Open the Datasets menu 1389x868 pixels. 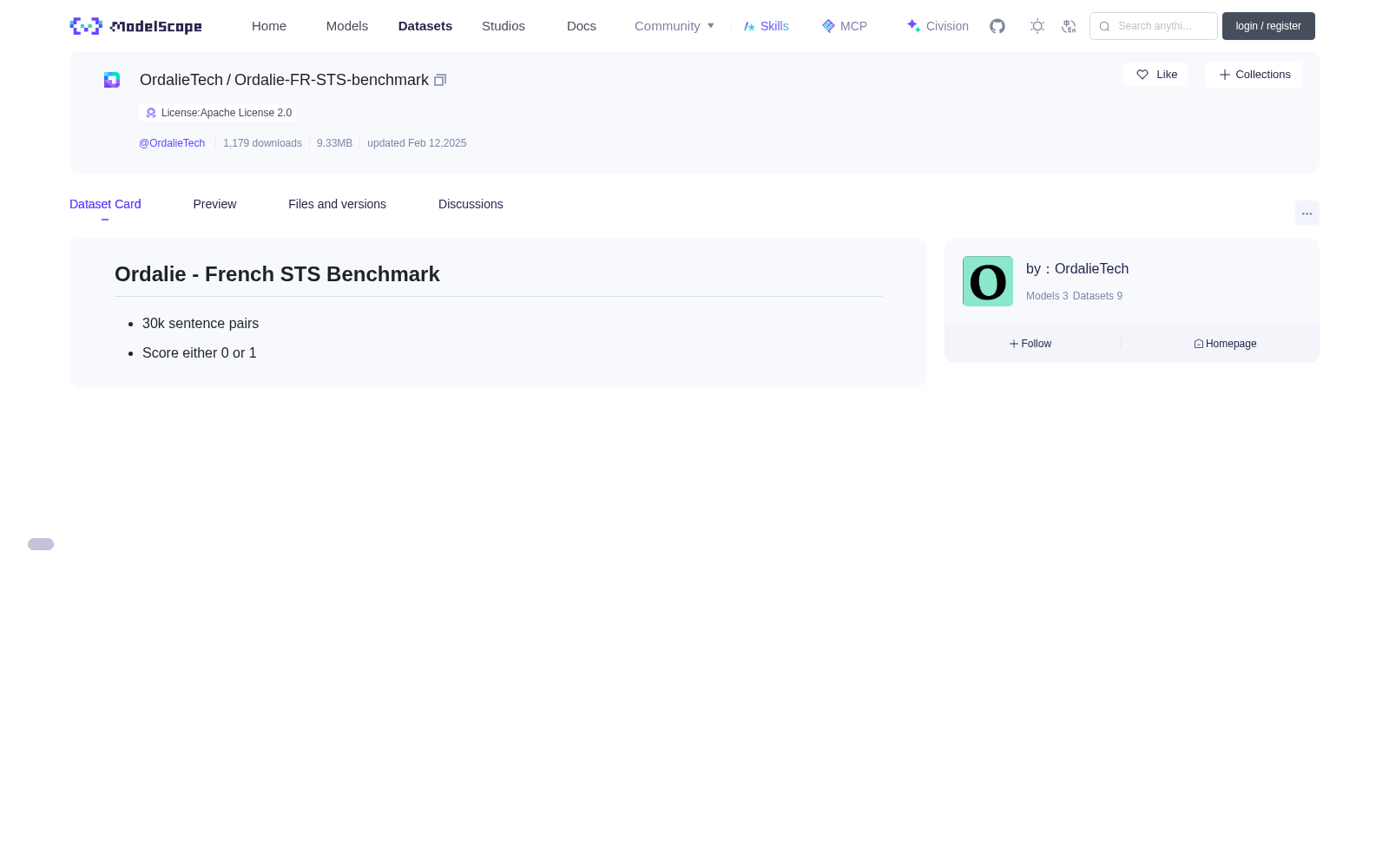tap(425, 26)
